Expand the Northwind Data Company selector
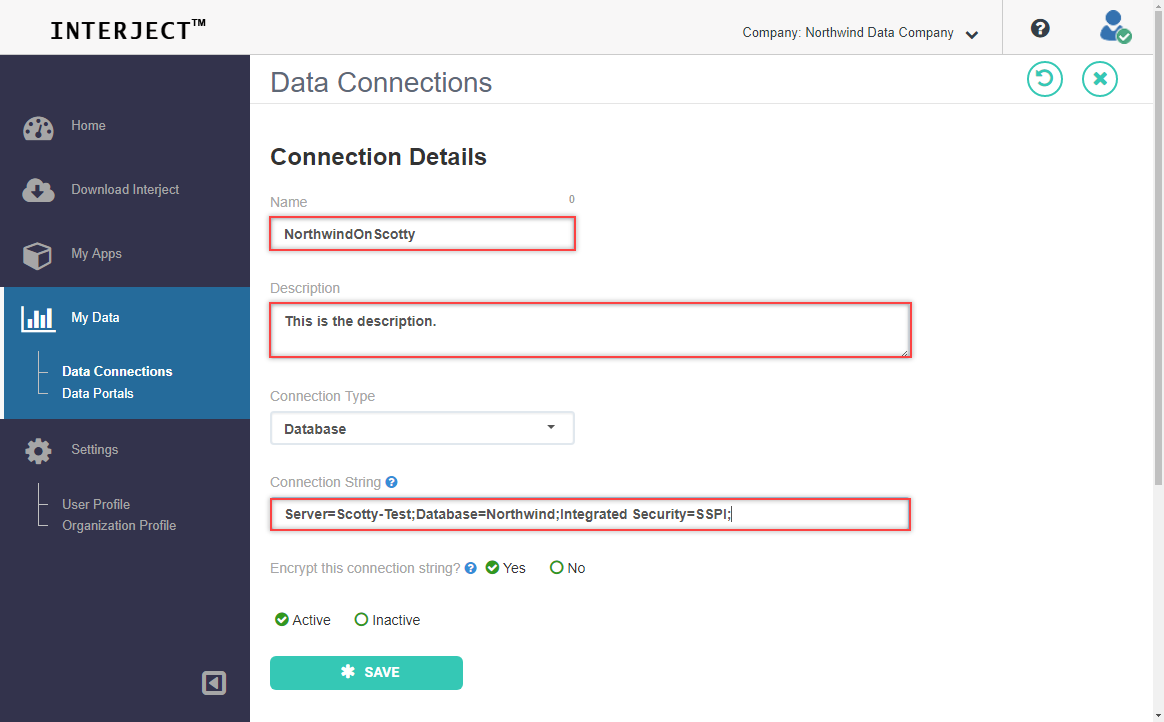The width and height of the screenshot is (1164, 722). pyautogui.click(x=860, y=33)
